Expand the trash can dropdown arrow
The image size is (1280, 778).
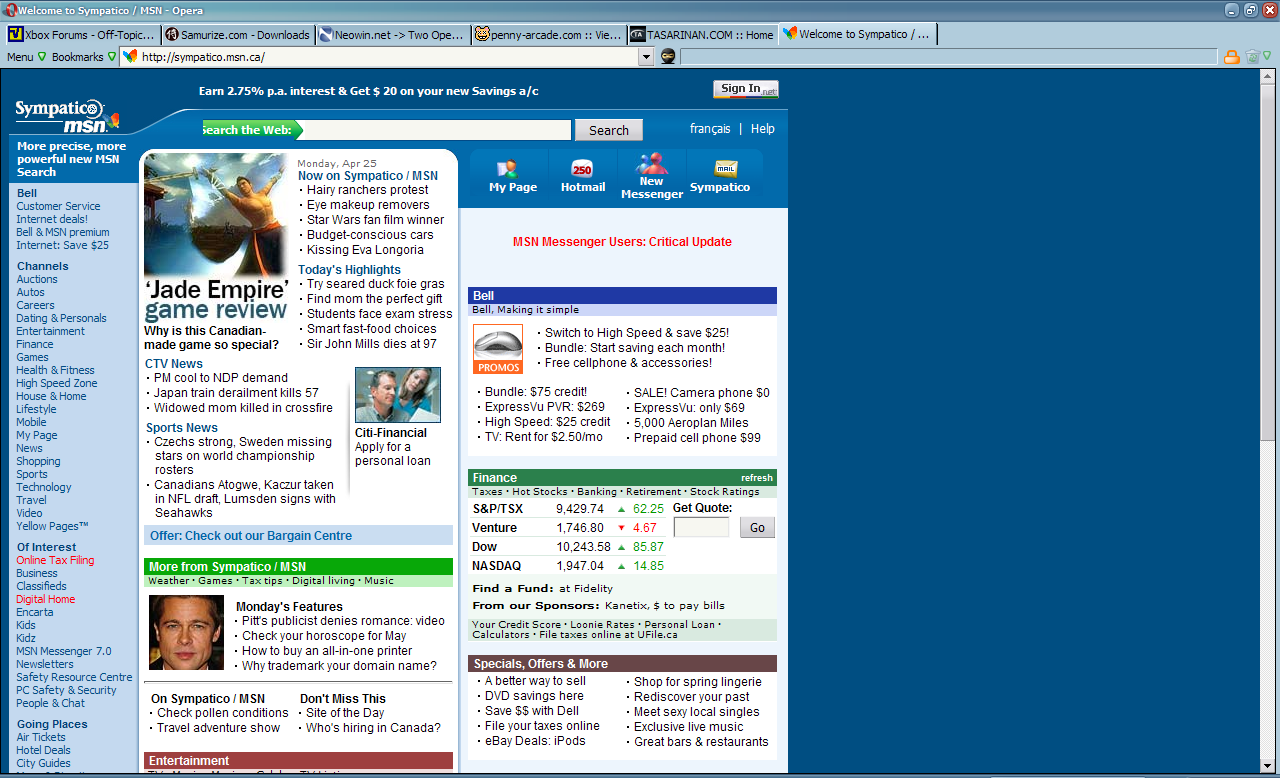click(x=1267, y=57)
